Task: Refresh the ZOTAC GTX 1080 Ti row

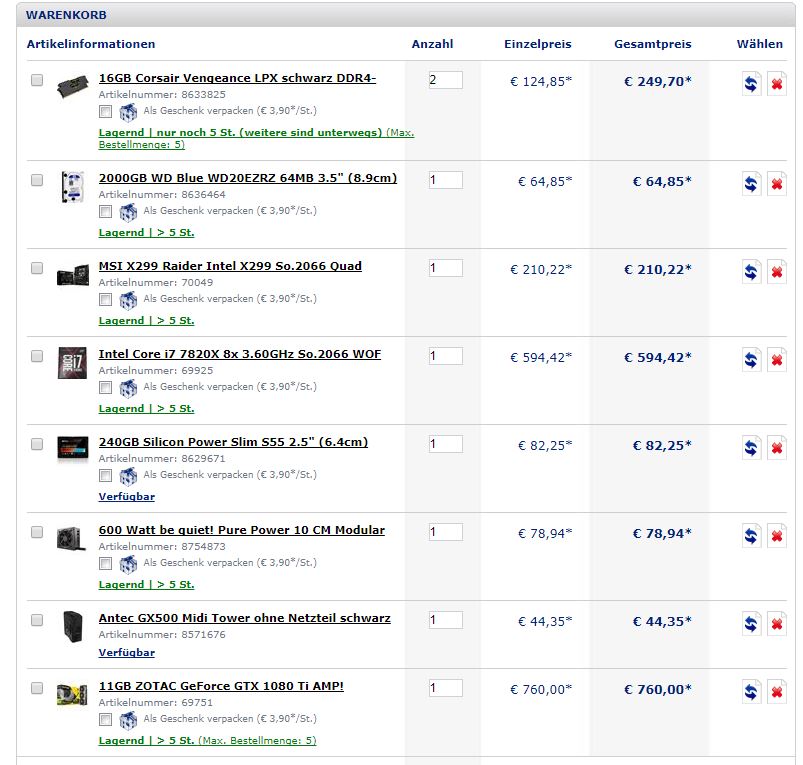Action: [x=751, y=692]
